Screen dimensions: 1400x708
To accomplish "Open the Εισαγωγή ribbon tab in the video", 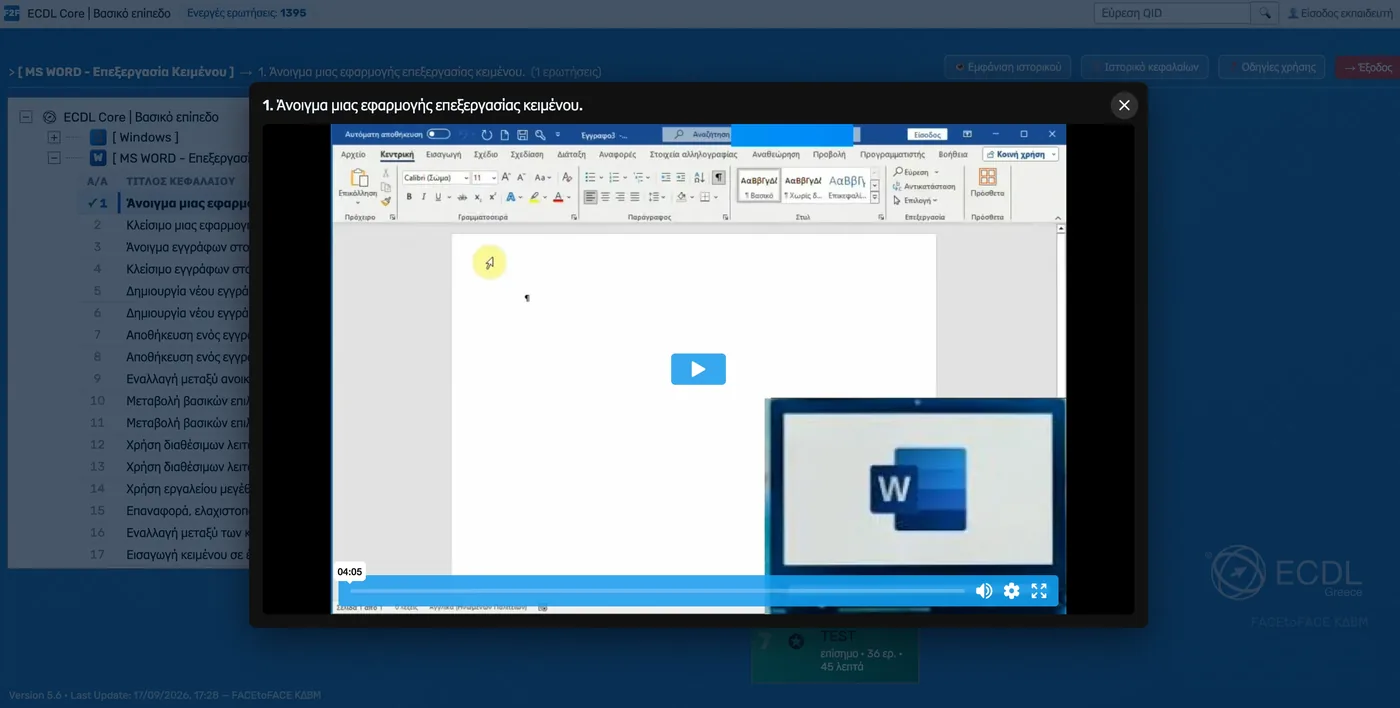I will tap(443, 155).
